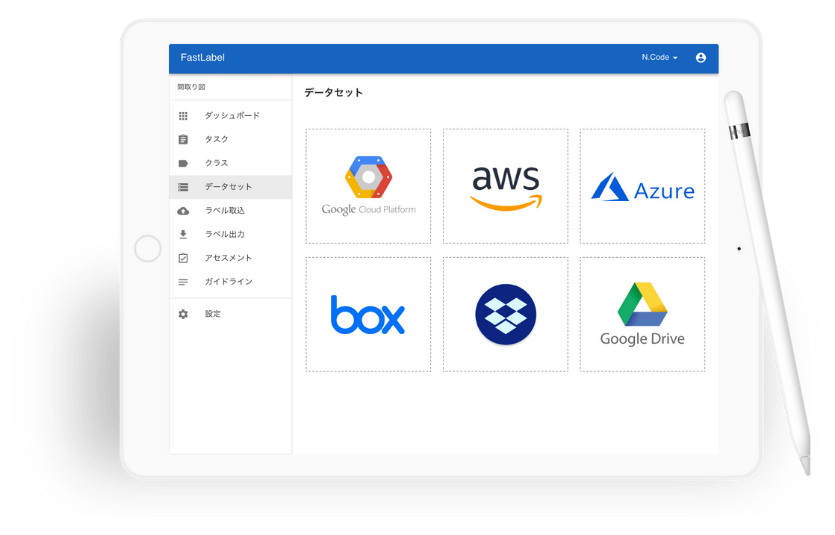Go to アセスメント in sidebar

[x=228, y=258]
